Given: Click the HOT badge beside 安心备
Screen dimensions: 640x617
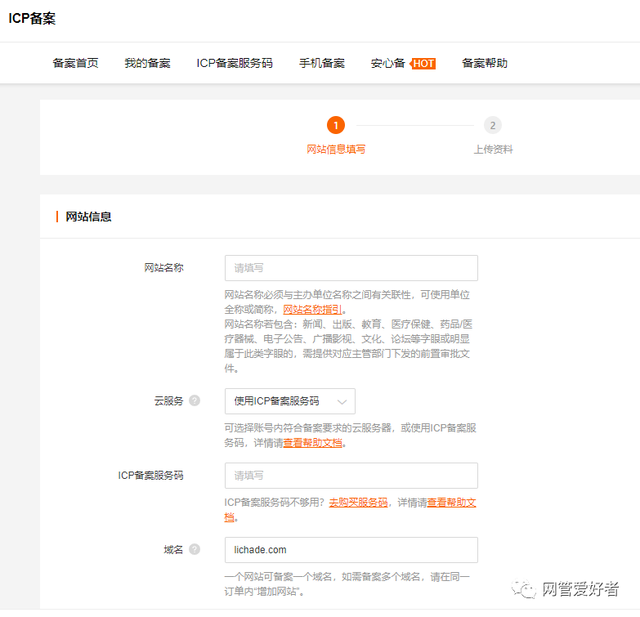Looking at the screenshot, I should 423,63.
